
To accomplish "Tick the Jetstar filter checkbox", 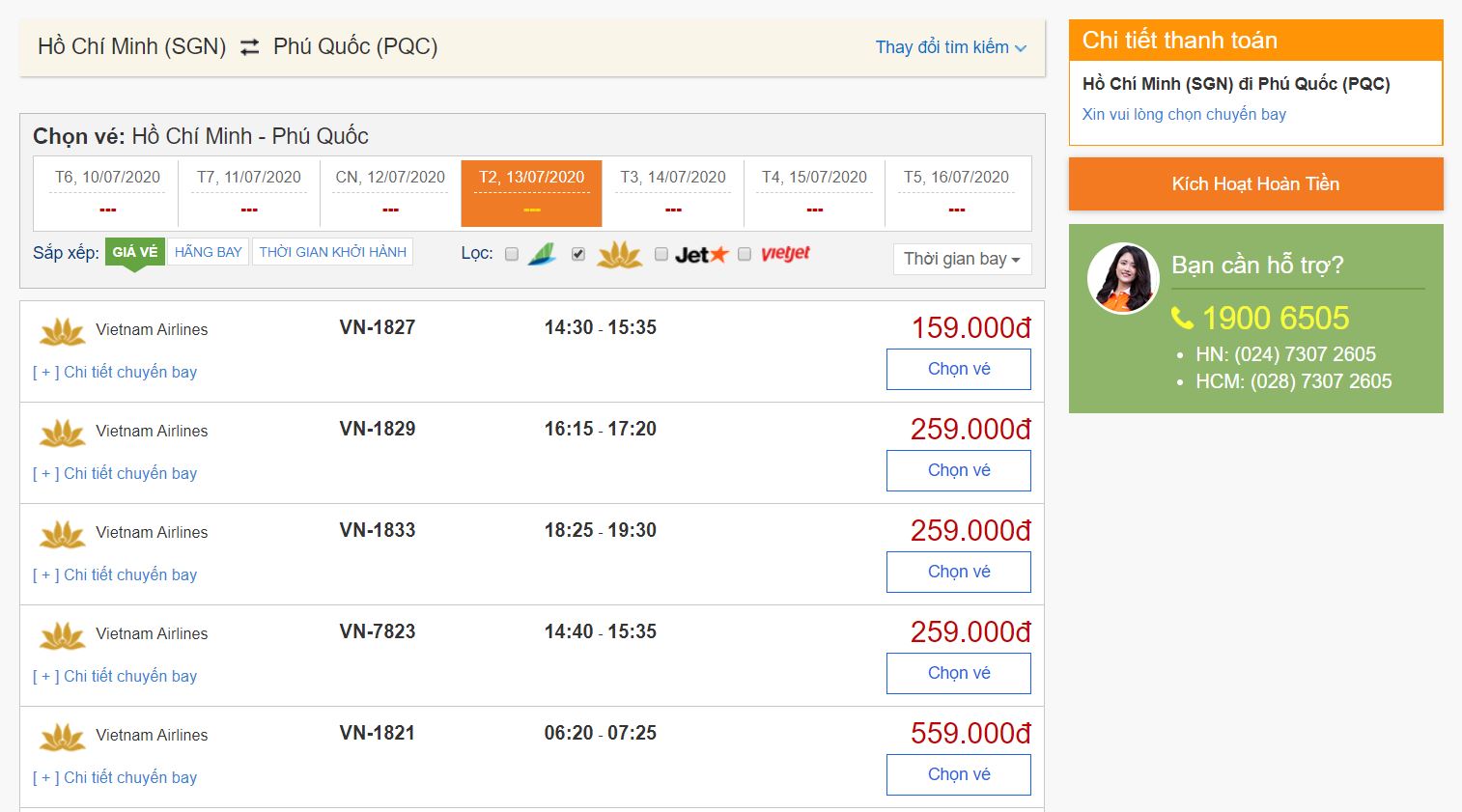I will (x=661, y=254).
